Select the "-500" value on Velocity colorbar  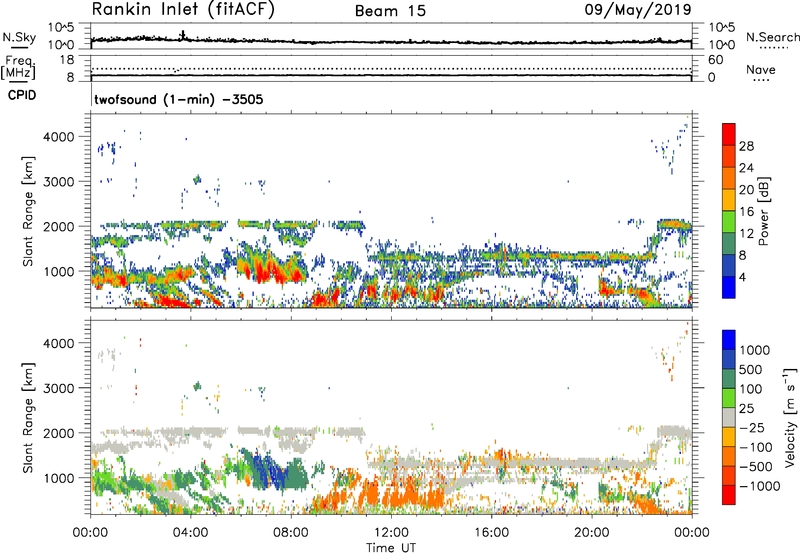(x=756, y=467)
